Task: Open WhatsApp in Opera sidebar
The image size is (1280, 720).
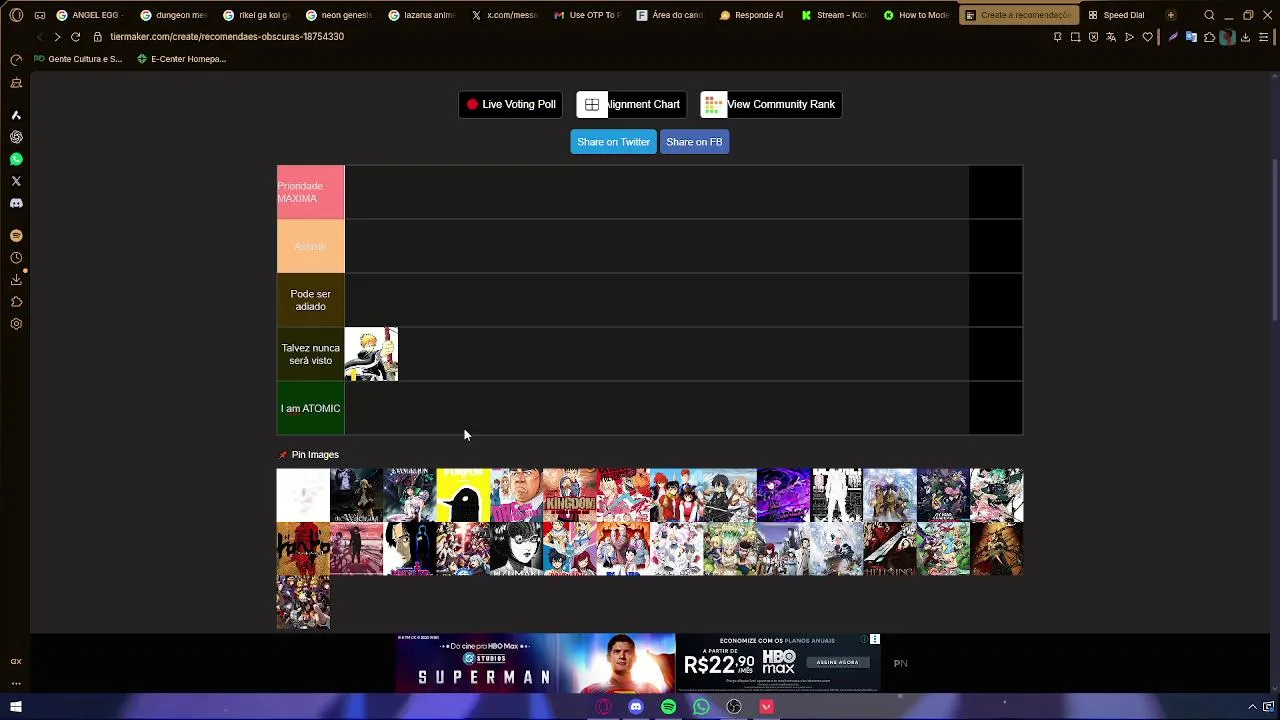Action: [16, 159]
